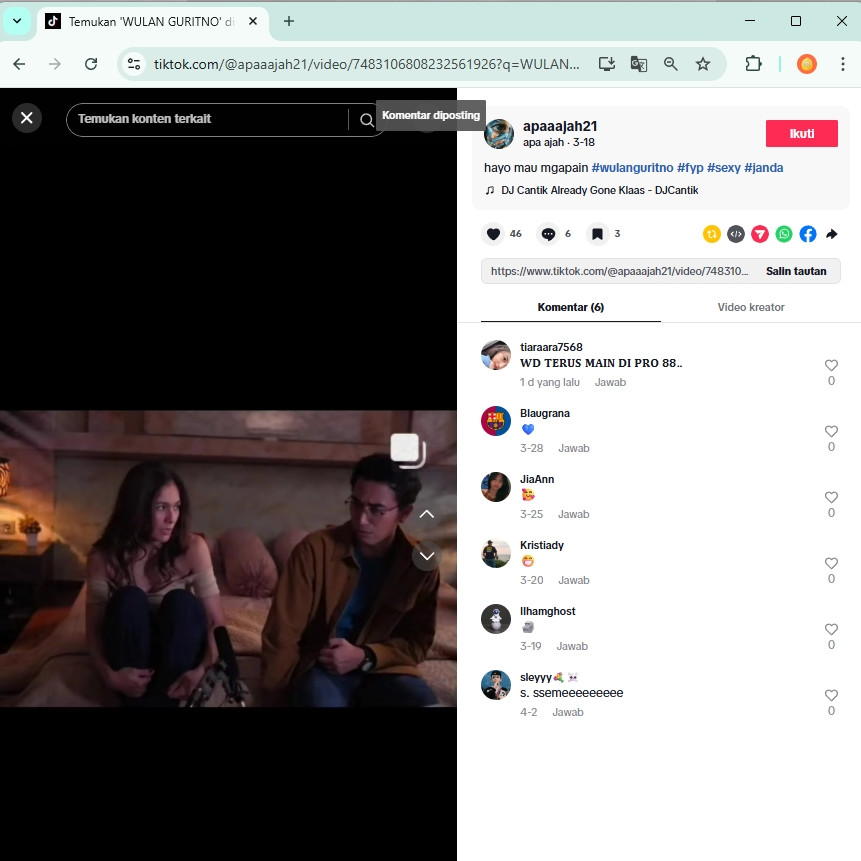Image resolution: width=861 pixels, height=861 pixels.
Task: View site information icon in address bar
Action: 134,64
